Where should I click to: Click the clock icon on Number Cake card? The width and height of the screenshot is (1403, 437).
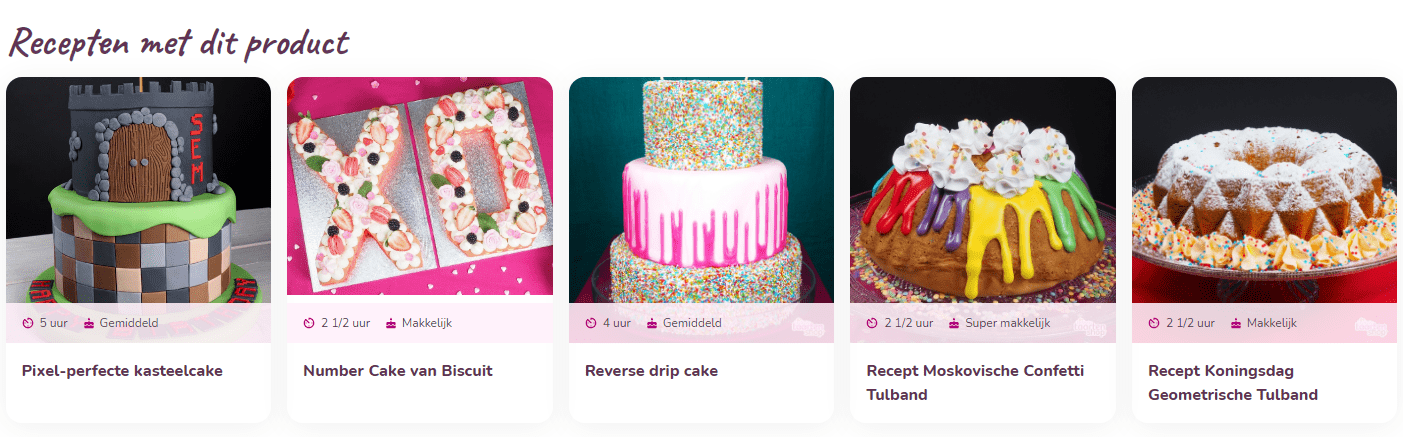pos(309,323)
